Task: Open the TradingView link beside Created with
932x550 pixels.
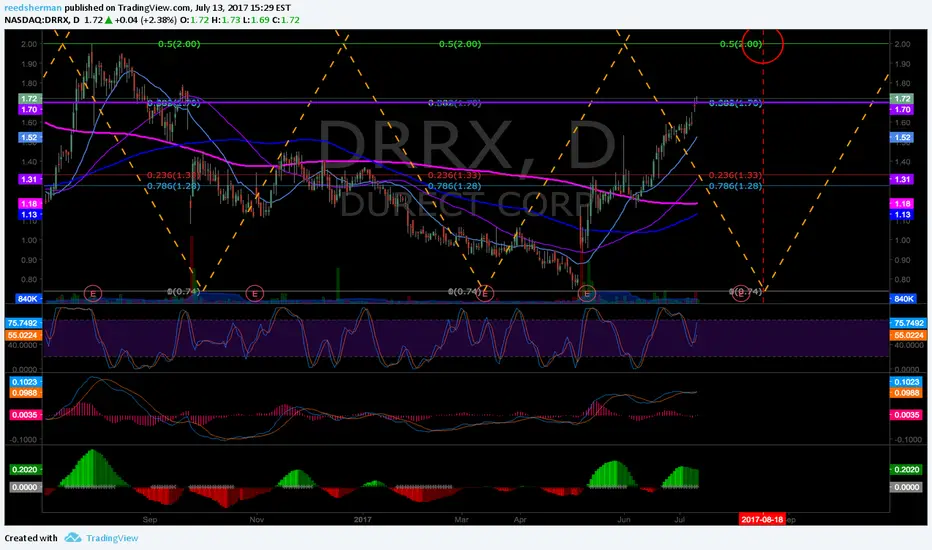Action: tap(112, 538)
